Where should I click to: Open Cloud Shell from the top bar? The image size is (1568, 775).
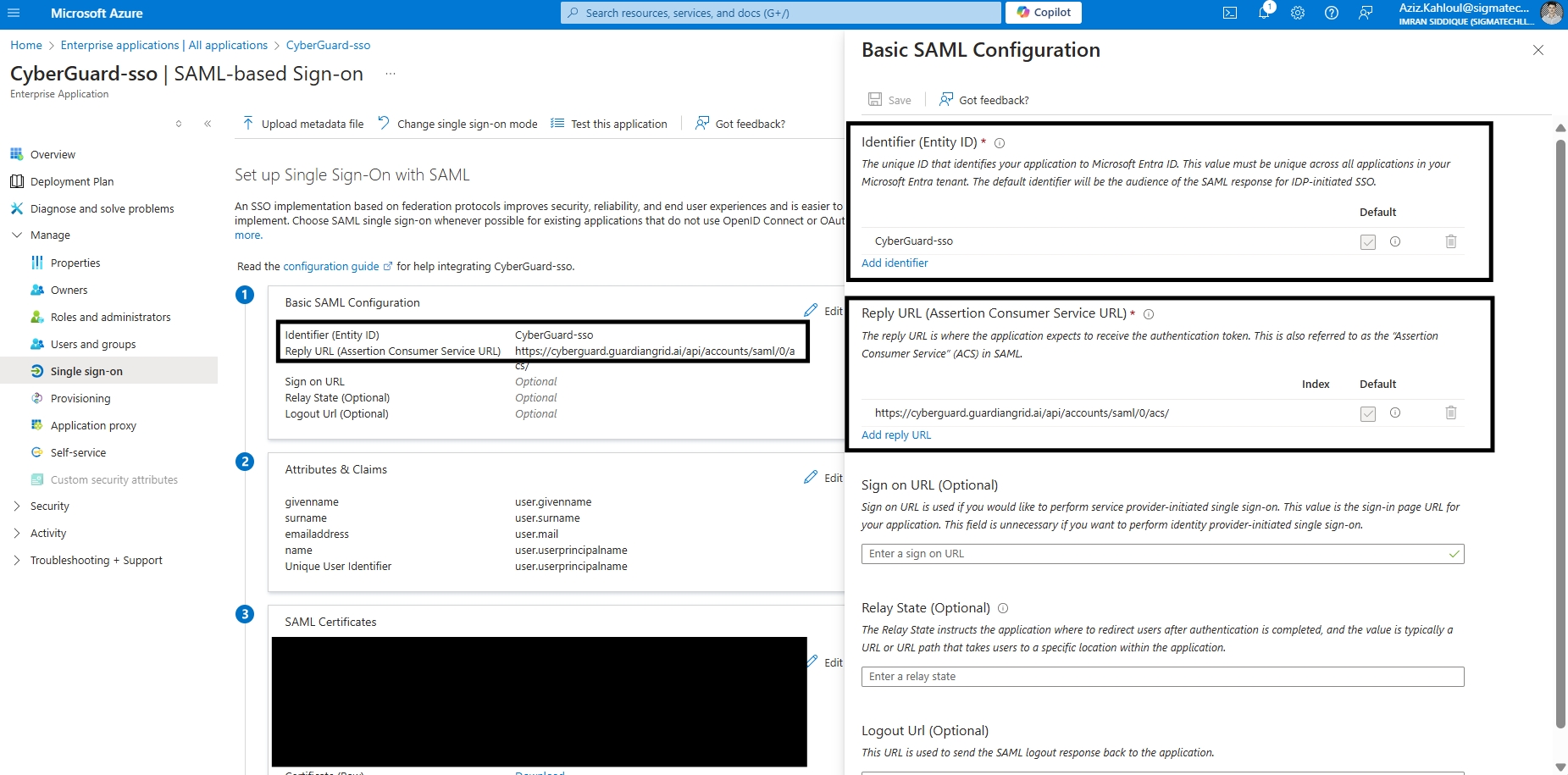[1230, 13]
